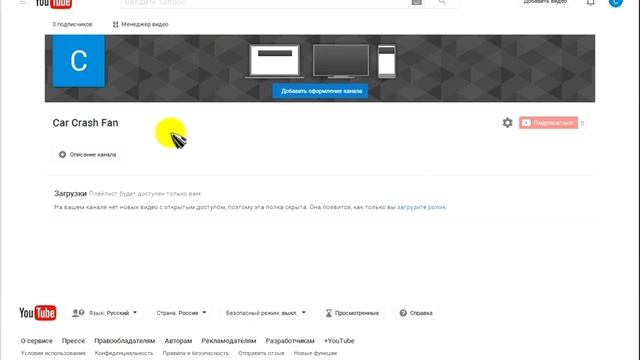Click the hourglass watch history icon
This screenshot has height=360, width=640.
[329, 313]
